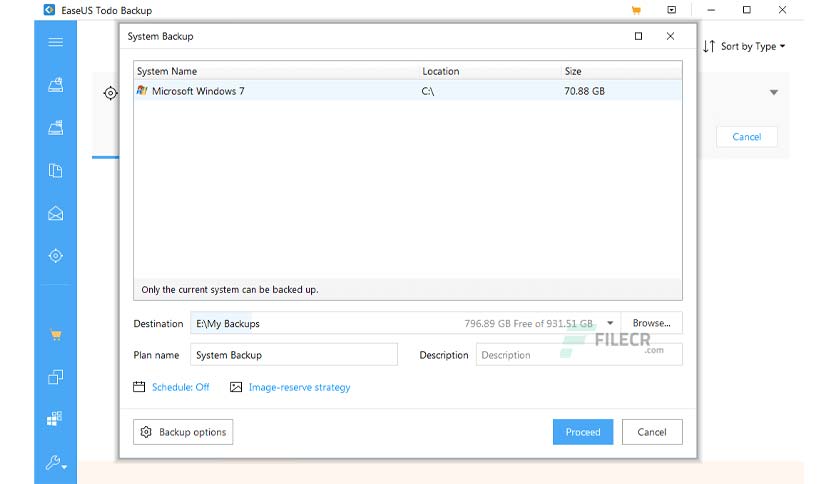
Task: Click the calendar icon next to Schedule
Action: [x=139, y=387]
